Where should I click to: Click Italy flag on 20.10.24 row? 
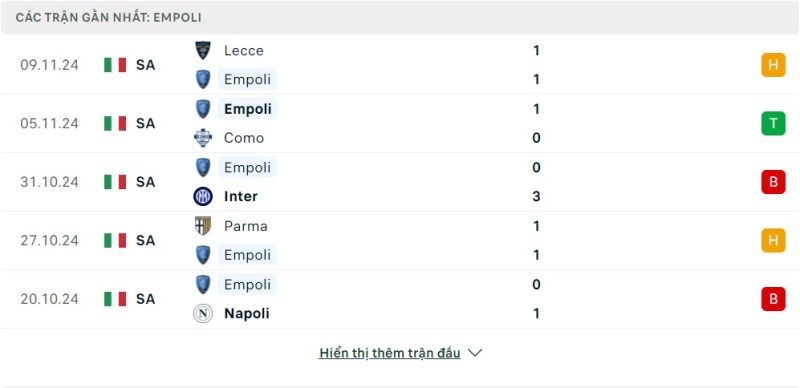[x=115, y=299]
